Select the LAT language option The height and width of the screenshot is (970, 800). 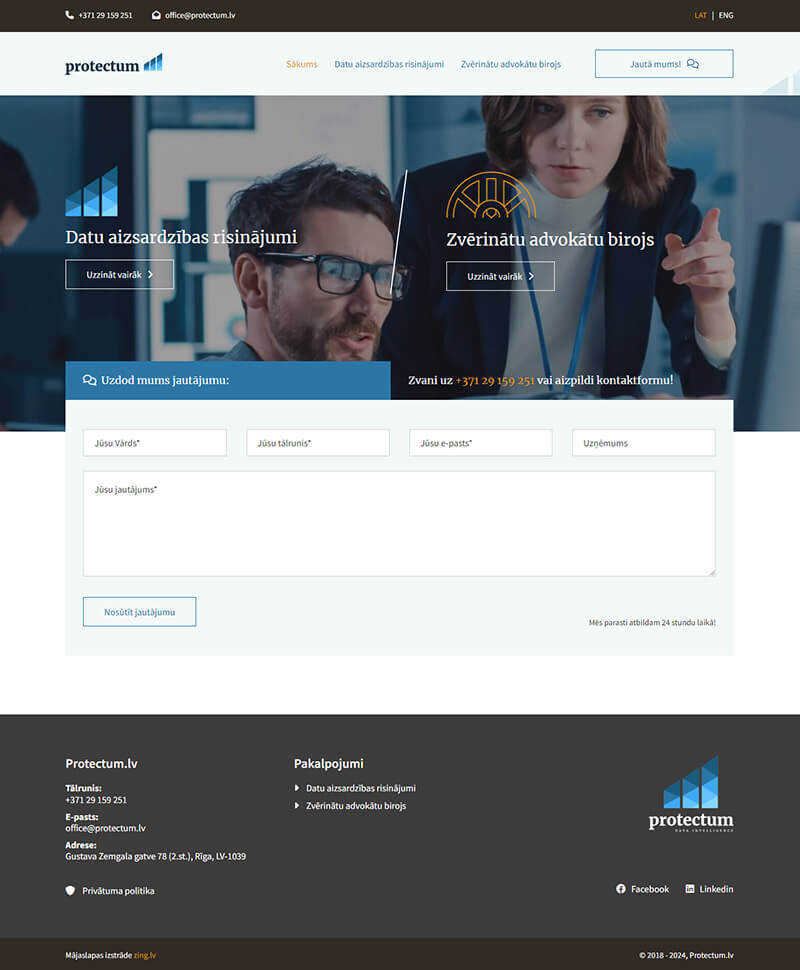tap(700, 15)
